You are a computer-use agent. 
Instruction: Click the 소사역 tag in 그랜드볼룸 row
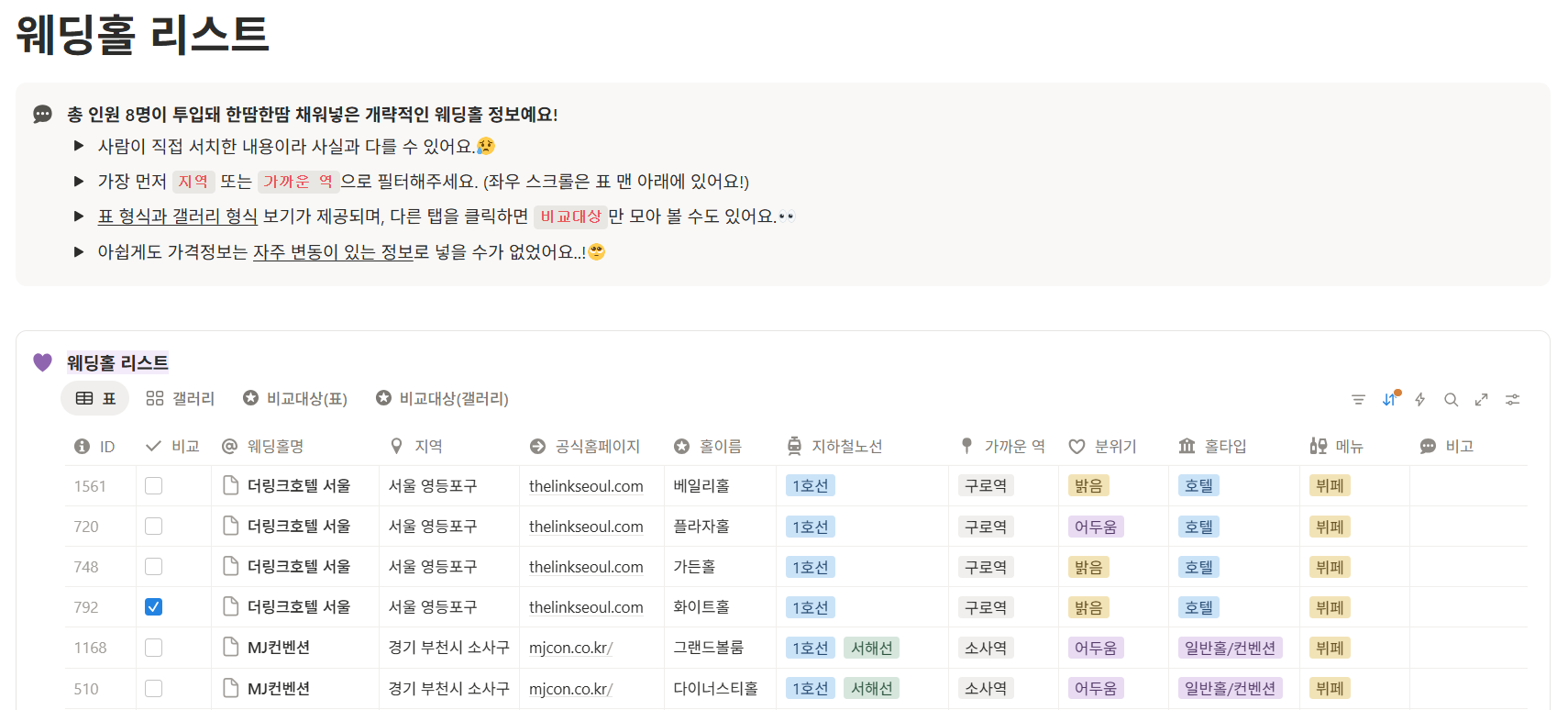pos(986,648)
